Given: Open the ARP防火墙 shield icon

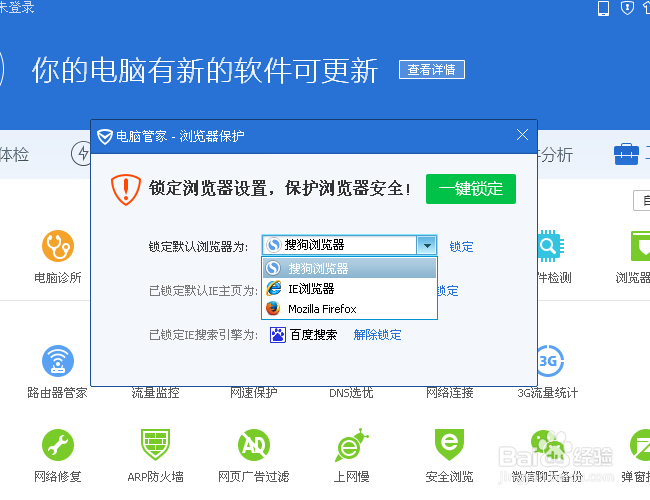Looking at the screenshot, I should point(155,444).
